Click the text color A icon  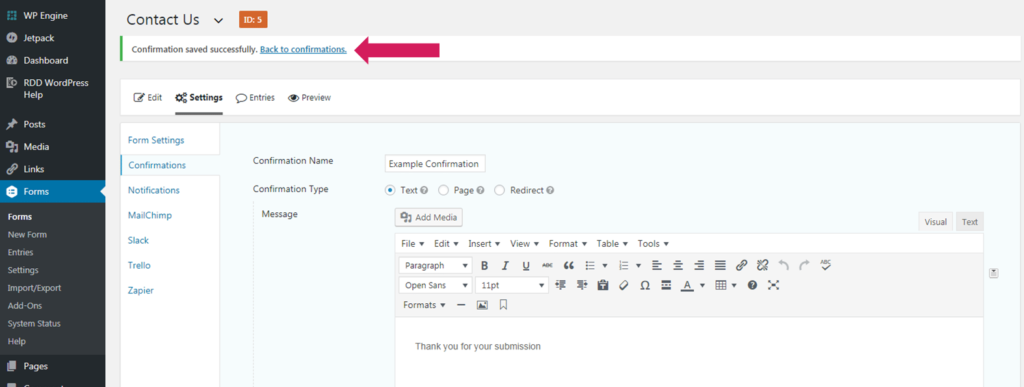(x=686, y=285)
